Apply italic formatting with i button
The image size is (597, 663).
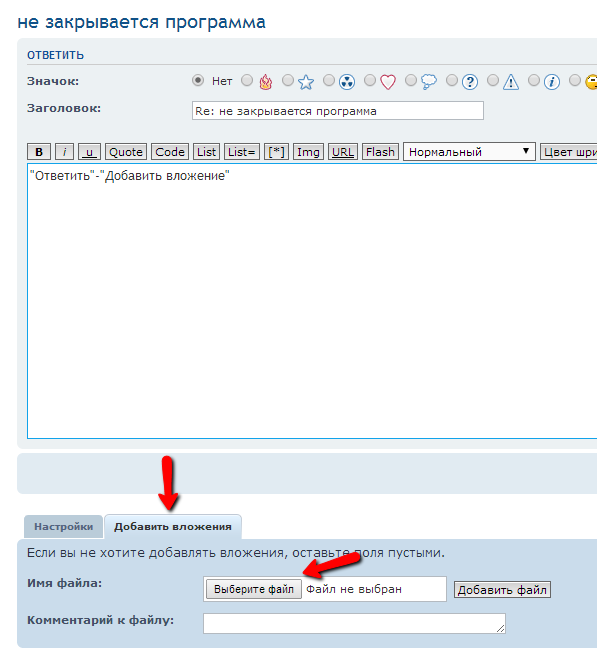pyautogui.click(x=64, y=152)
